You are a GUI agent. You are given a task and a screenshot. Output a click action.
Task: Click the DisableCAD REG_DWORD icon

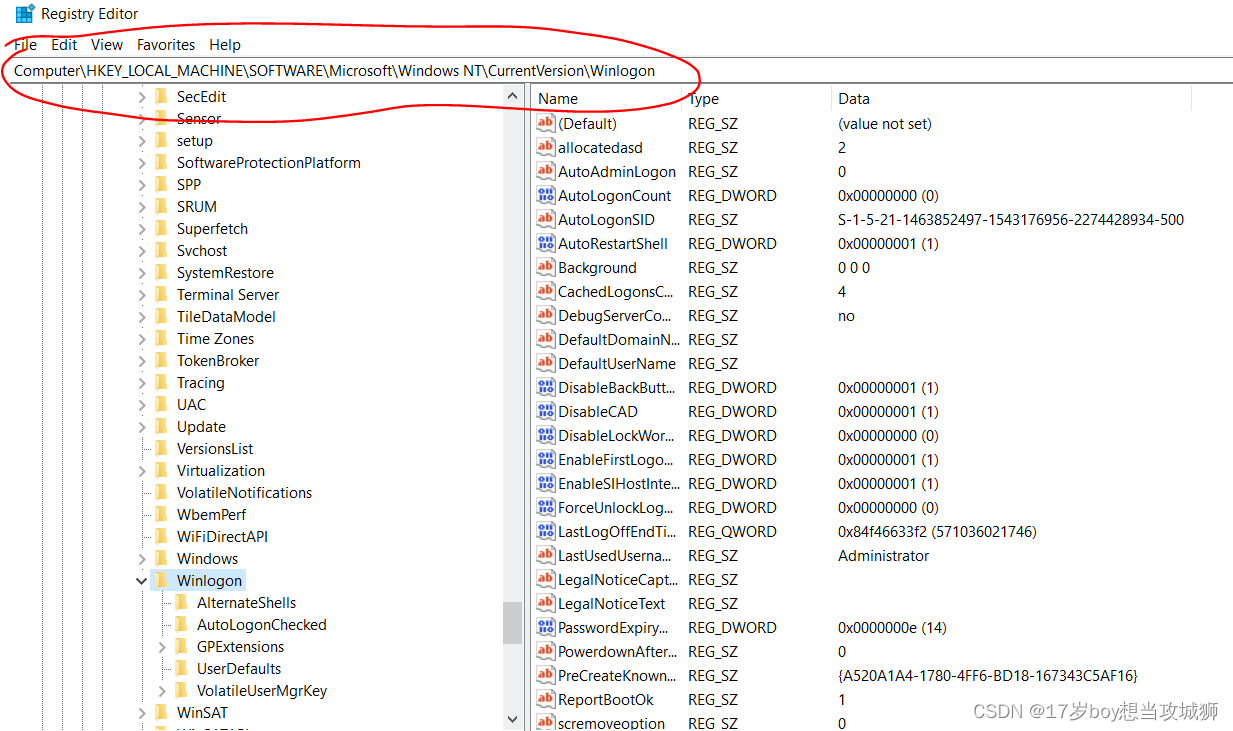545,411
